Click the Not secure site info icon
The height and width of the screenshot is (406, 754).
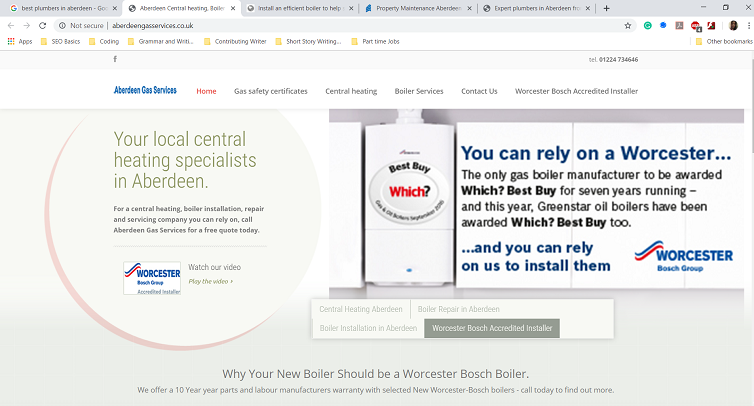click(x=62, y=25)
